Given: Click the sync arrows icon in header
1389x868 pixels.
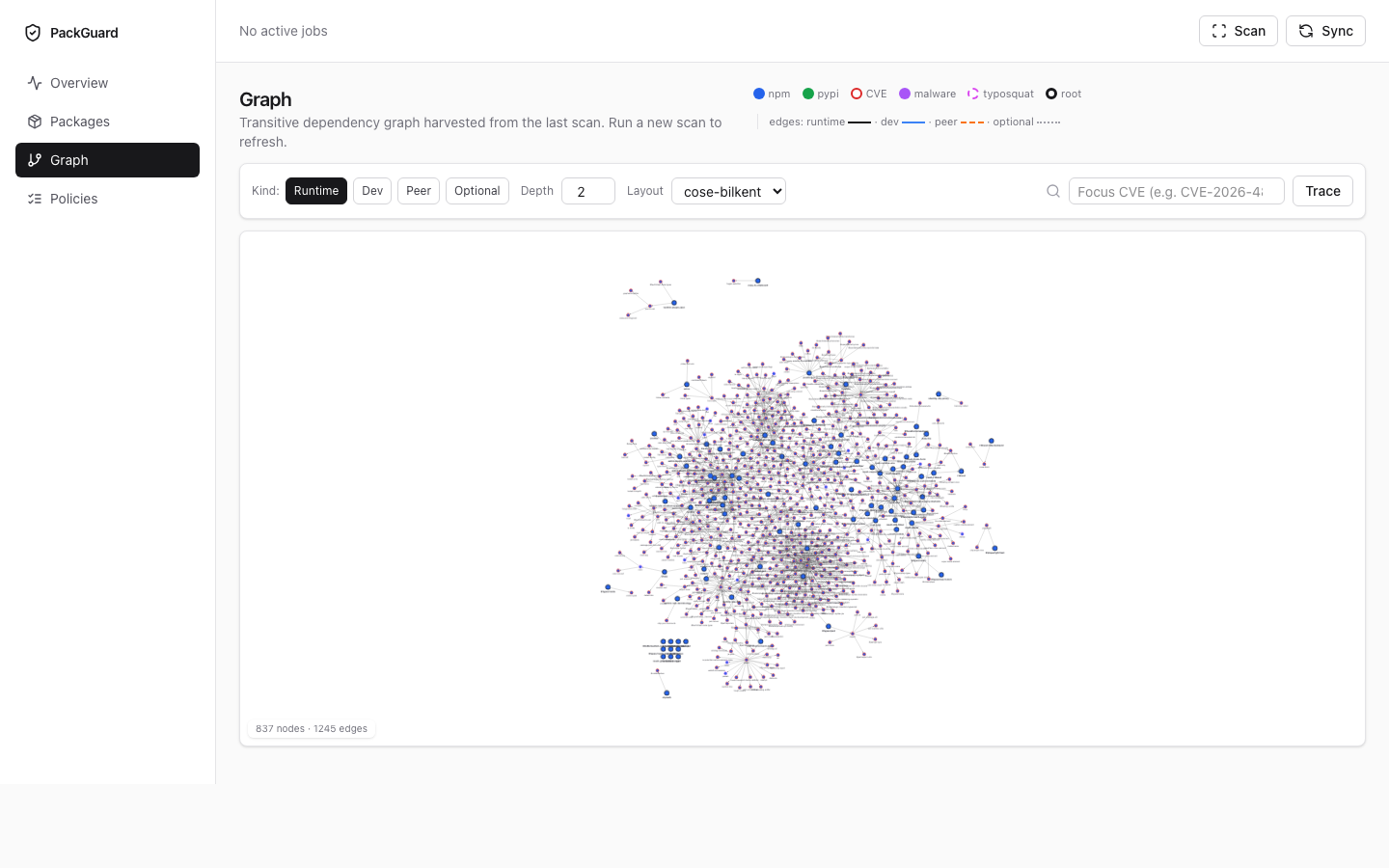Looking at the screenshot, I should tap(1306, 31).
